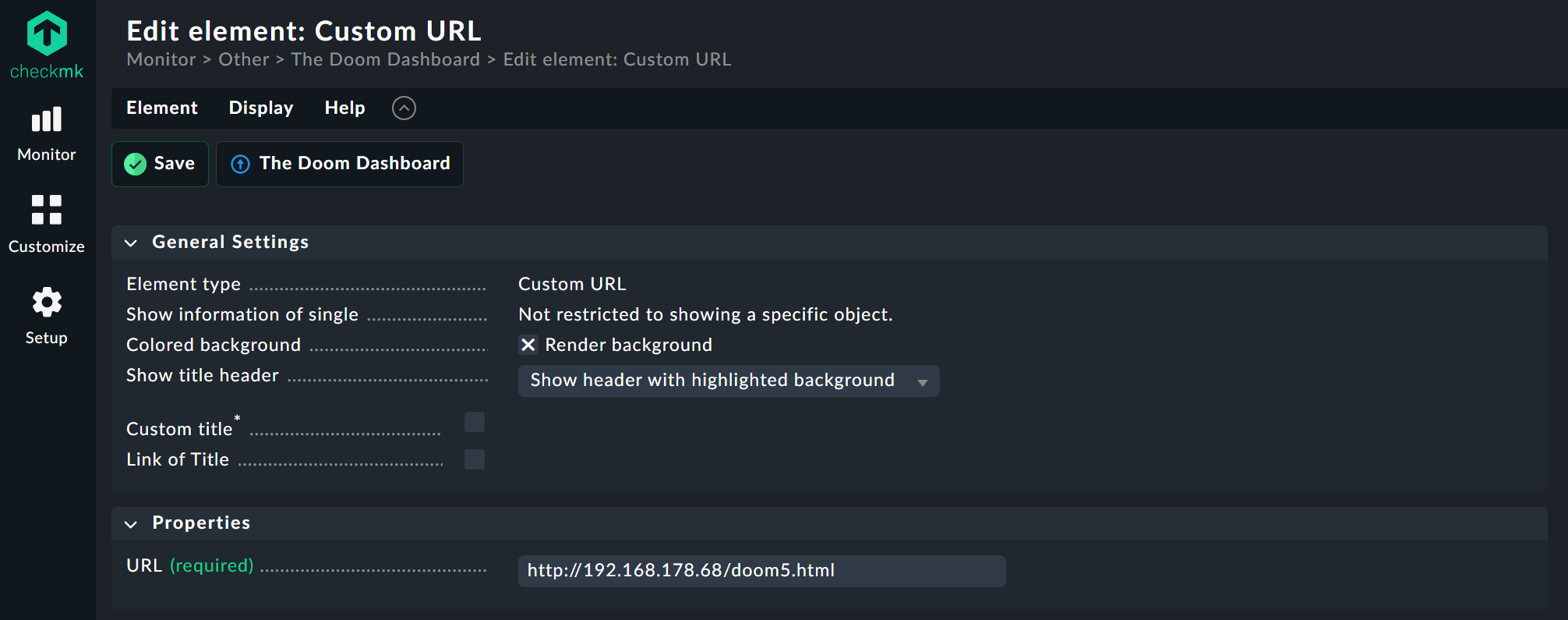Click the Save button
Viewport: 1568px width, 620px height.
[x=160, y=164]
